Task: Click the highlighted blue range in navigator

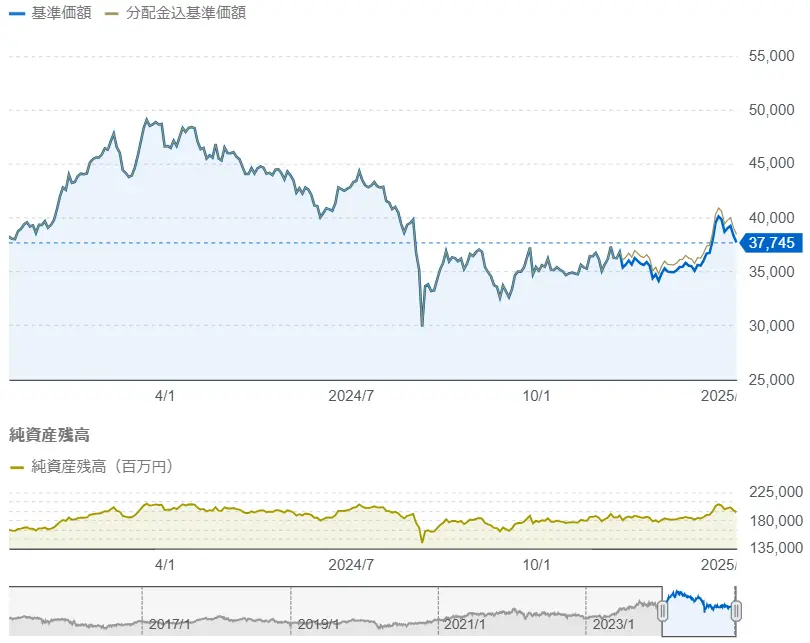Action: (698, 608)
